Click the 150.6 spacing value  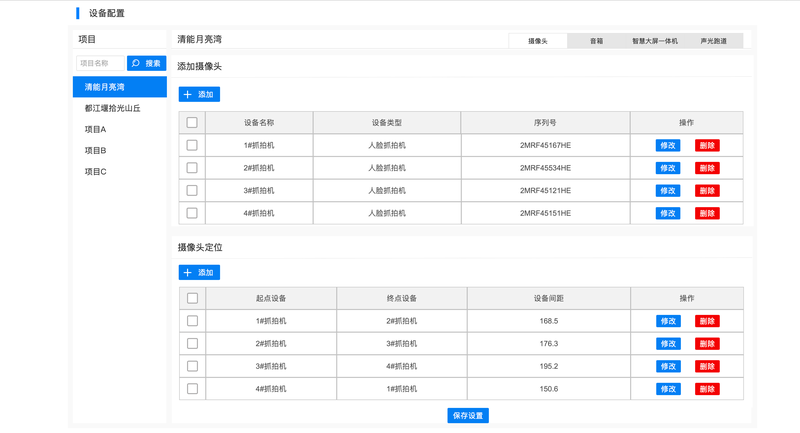click(549, 389)
